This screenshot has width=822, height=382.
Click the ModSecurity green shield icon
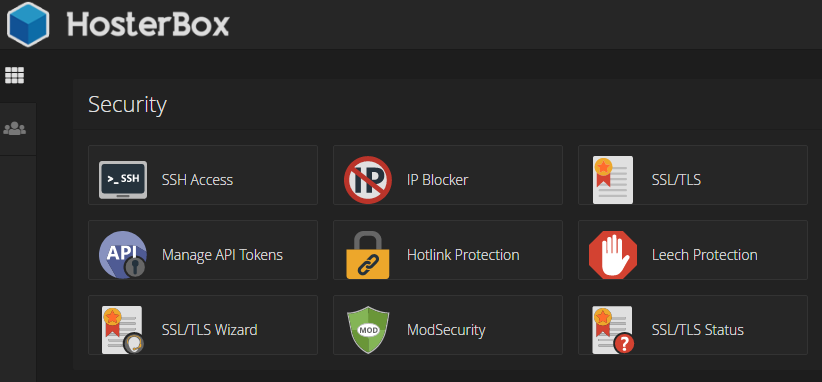[367, 330]
